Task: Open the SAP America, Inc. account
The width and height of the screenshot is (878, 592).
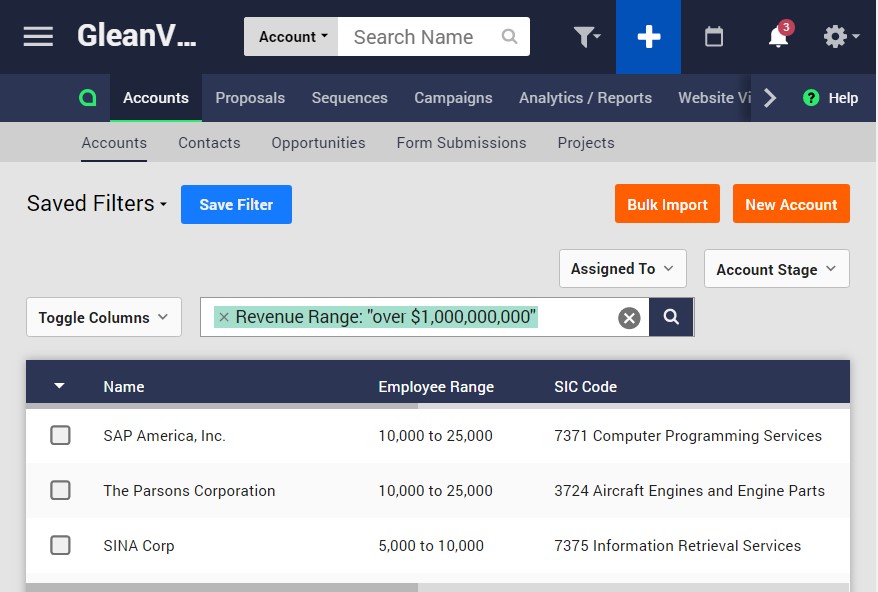Action: (164, 436)
